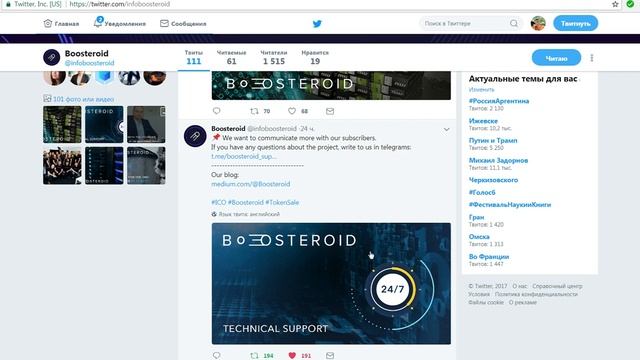Open the Гран trend
Screen dimensions: 640x360
[x=476, y=217]
